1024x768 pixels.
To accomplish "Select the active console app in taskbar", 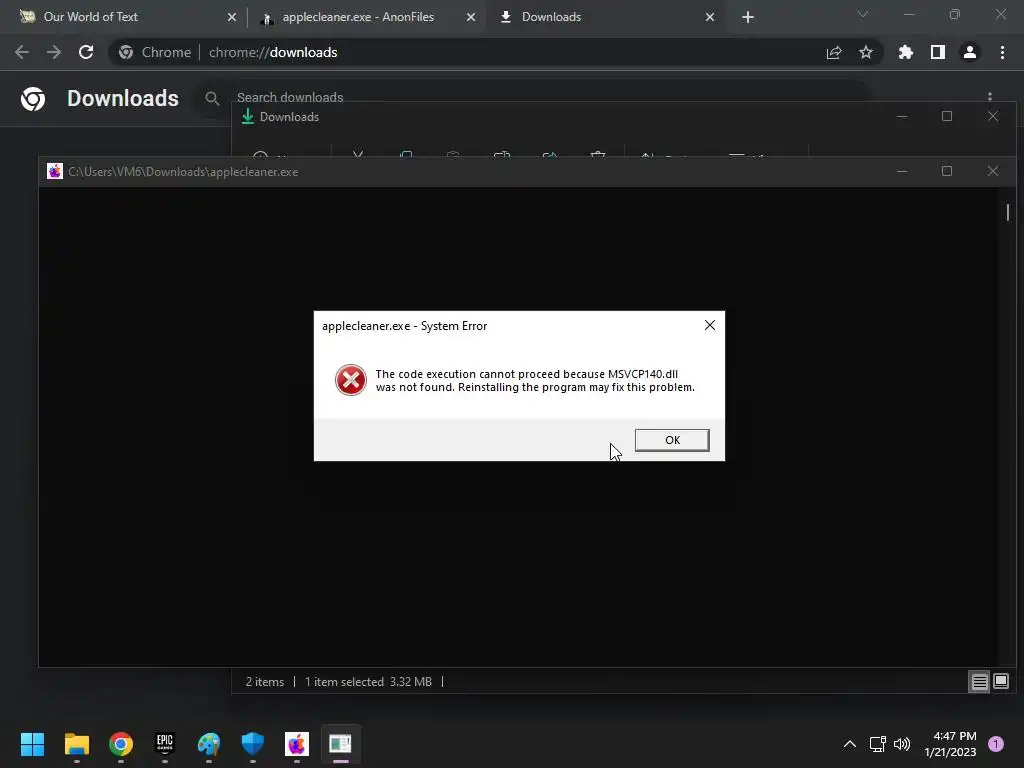I will [x=340, y=744].
